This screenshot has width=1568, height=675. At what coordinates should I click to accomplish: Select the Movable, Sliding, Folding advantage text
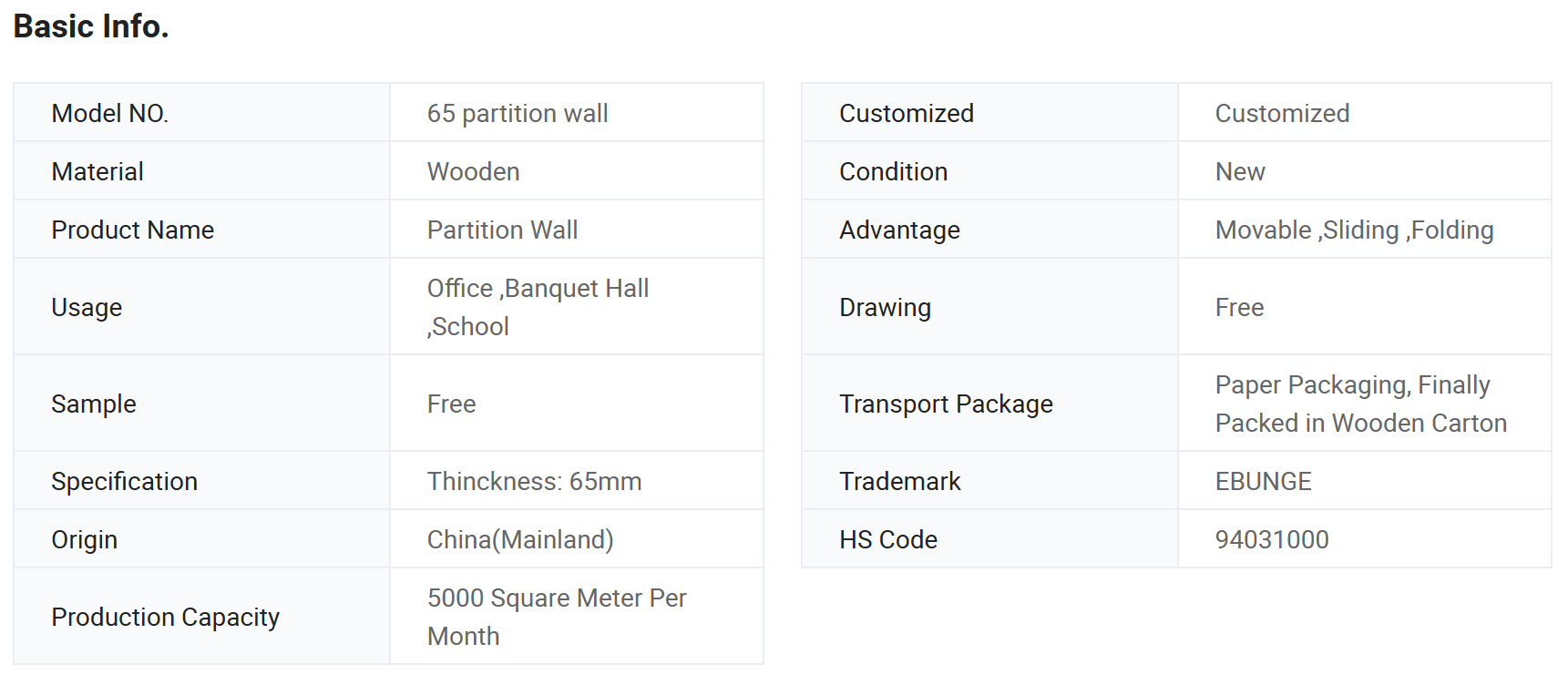1354,230
